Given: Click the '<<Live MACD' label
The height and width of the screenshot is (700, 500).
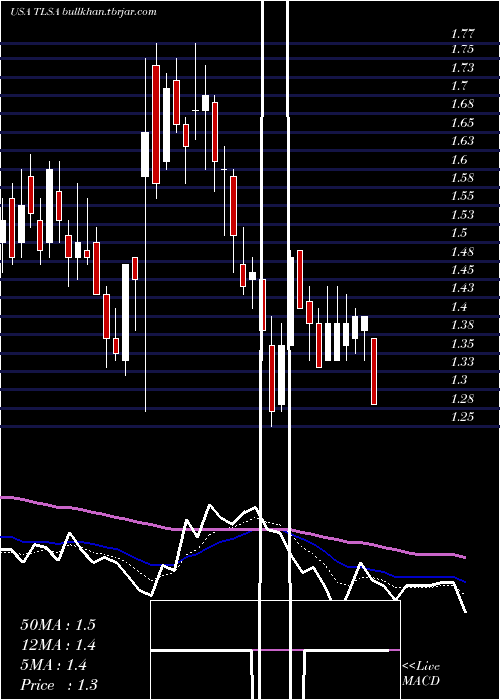Looking at the screenshot, I should point(421,674).
